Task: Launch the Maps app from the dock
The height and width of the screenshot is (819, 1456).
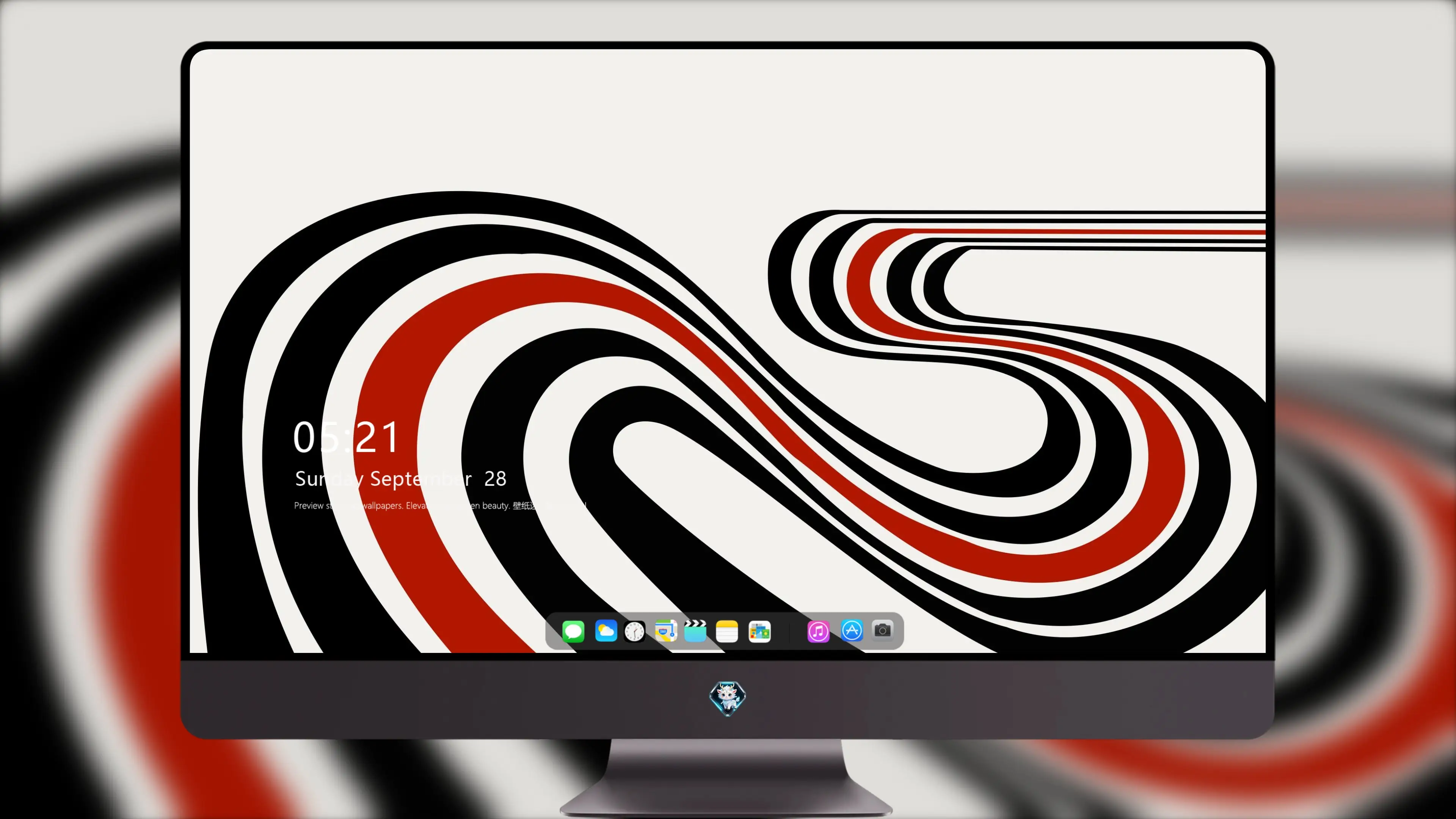Action: pyautogui.click(x=666, y=631)
